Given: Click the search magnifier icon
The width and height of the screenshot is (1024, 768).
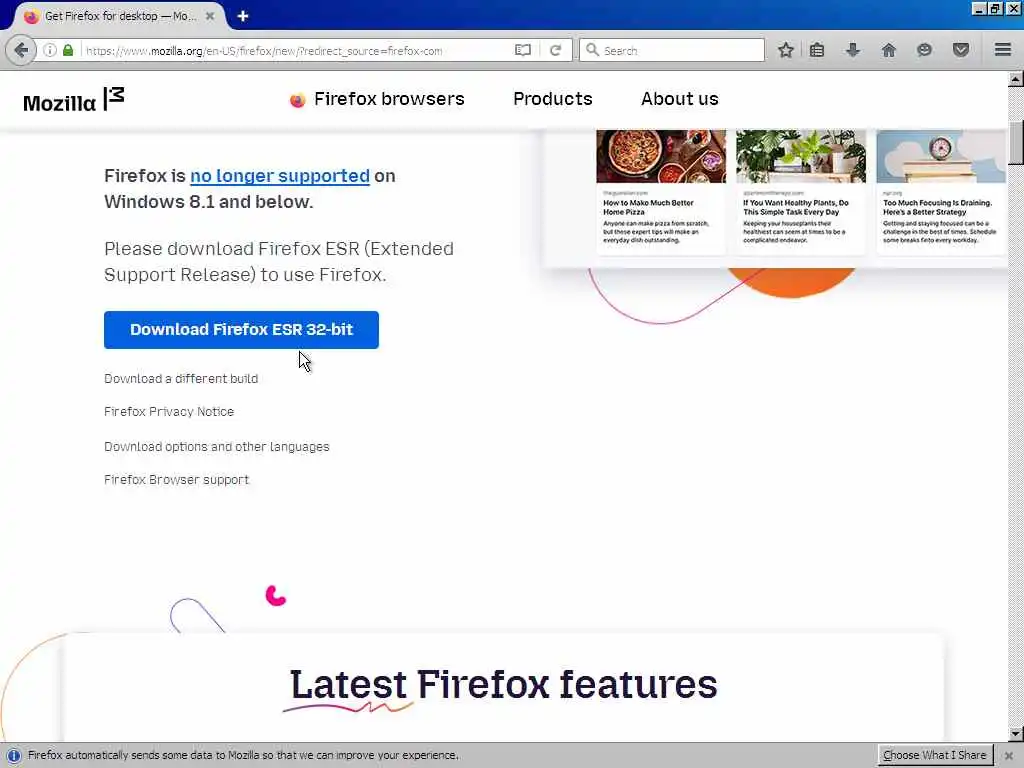Looking at the screenshot, I should (x=592, y=50).
